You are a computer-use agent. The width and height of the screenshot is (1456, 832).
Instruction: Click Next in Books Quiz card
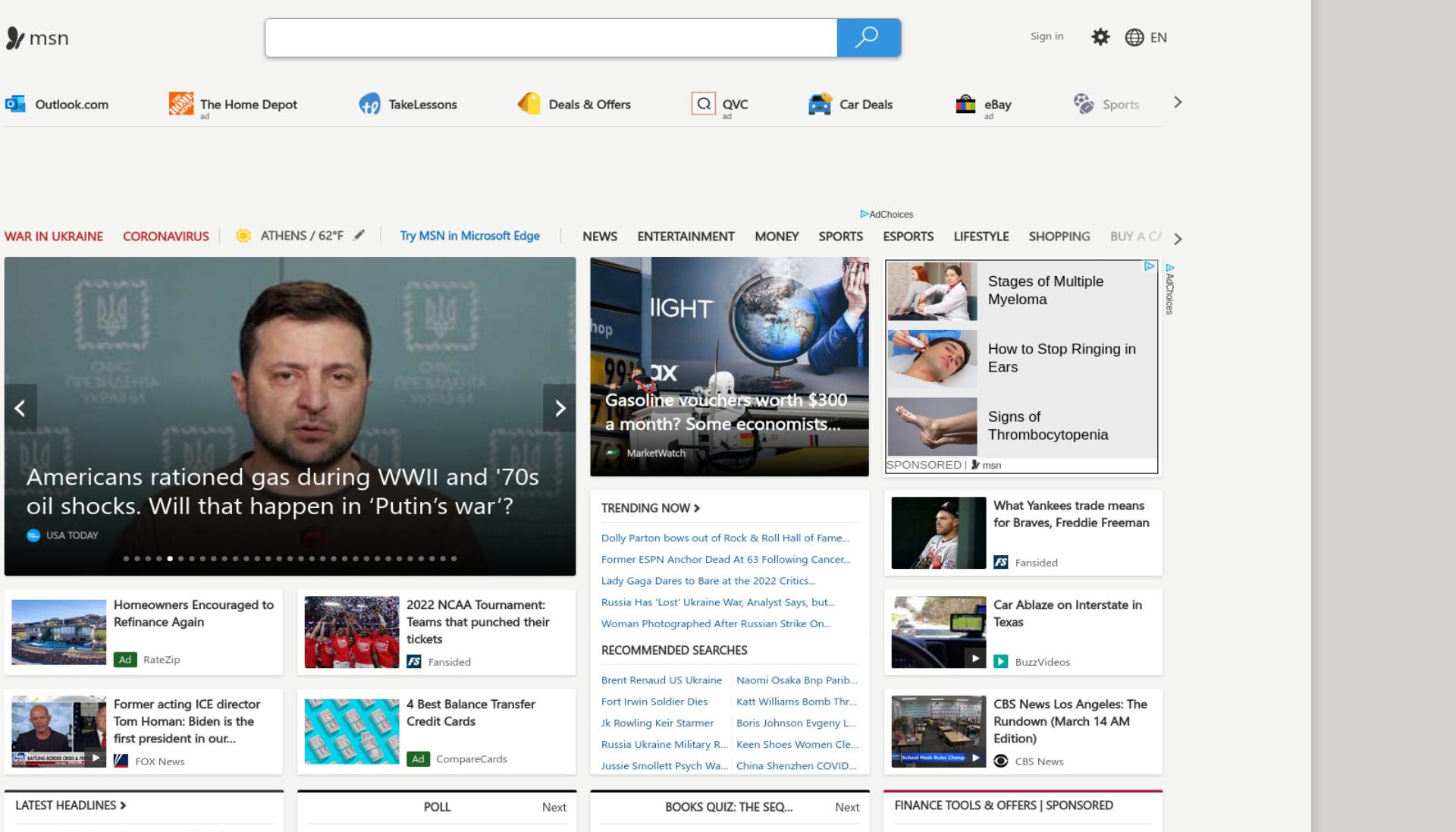(x=847, y=808)
